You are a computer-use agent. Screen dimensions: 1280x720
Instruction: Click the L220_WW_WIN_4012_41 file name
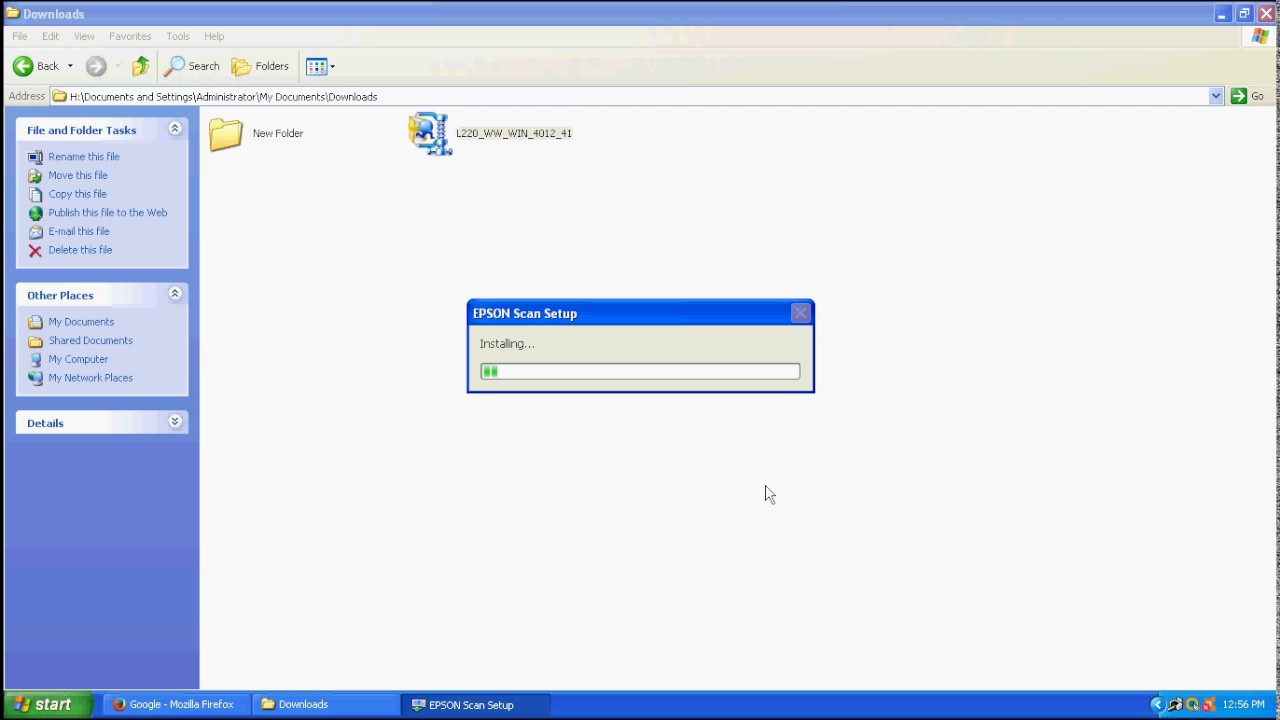pyautogui.click(x=514, y=133)
